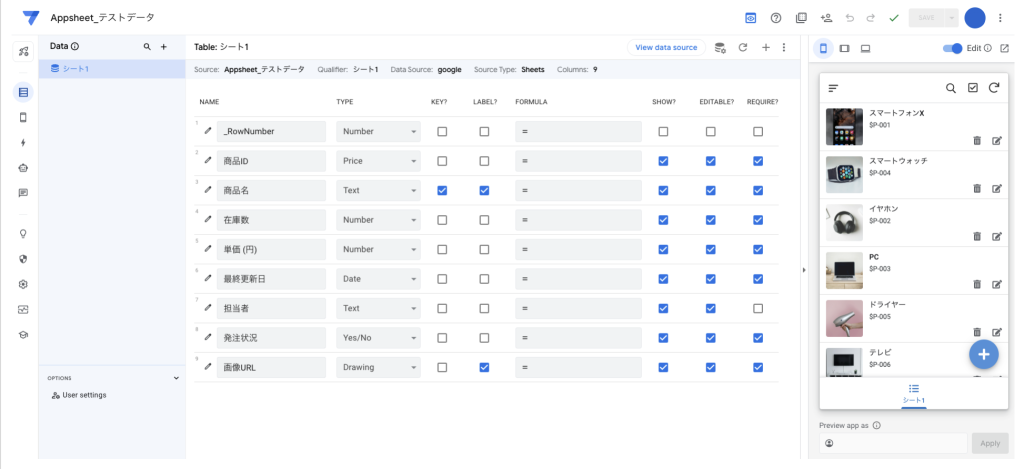Click the regenerate schema refresh icon
This screenshot has height=469, width=1024.
click(743, 47)
